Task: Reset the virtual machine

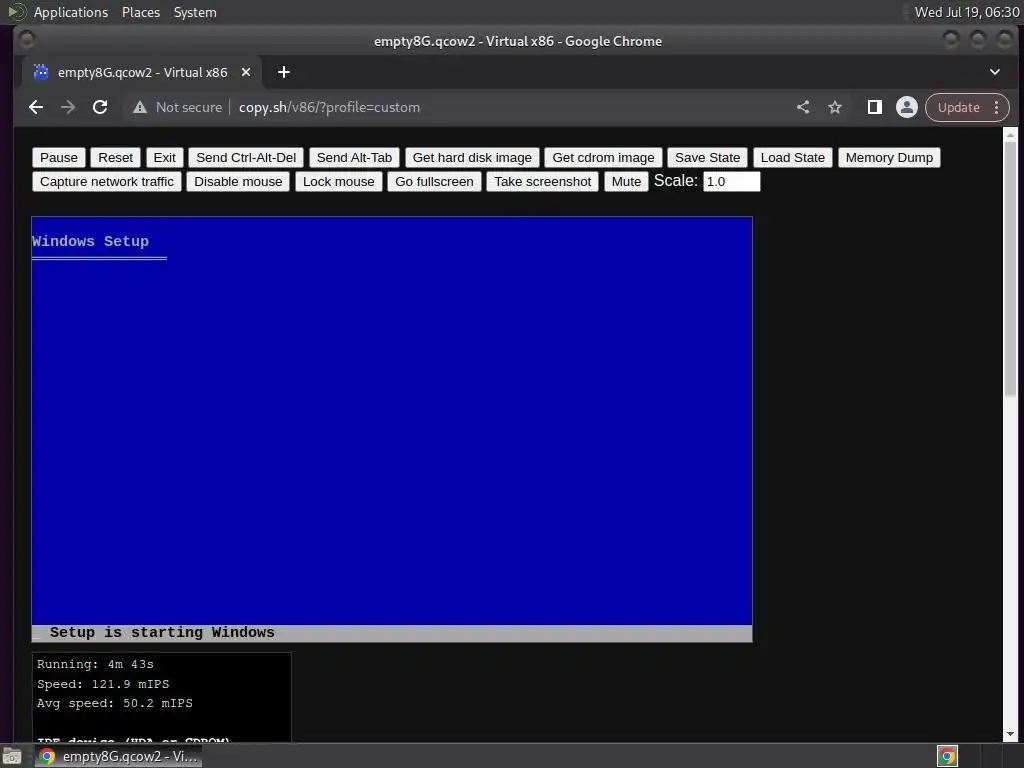Action: 116,157
